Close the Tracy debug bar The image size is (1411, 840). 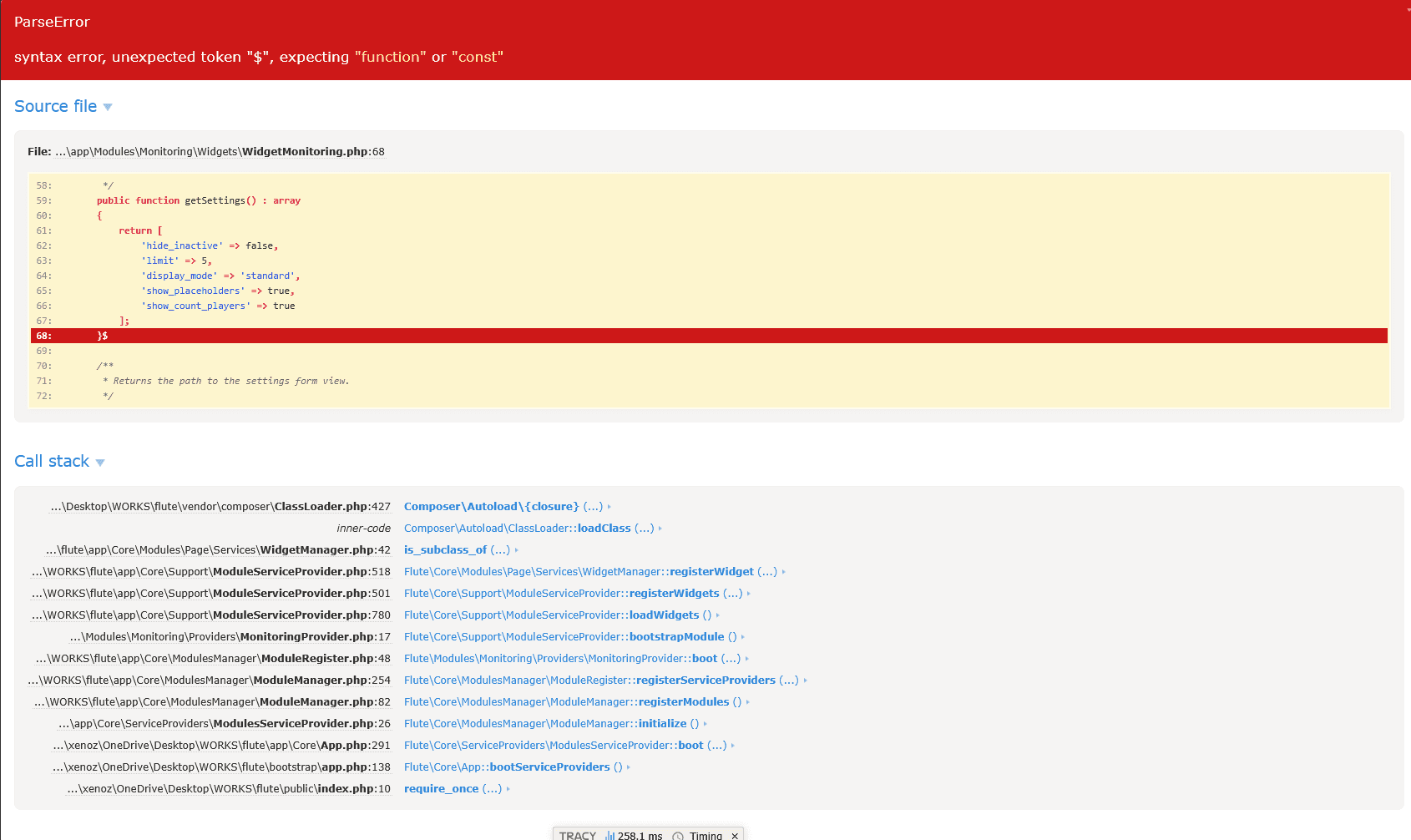point(735,835)
